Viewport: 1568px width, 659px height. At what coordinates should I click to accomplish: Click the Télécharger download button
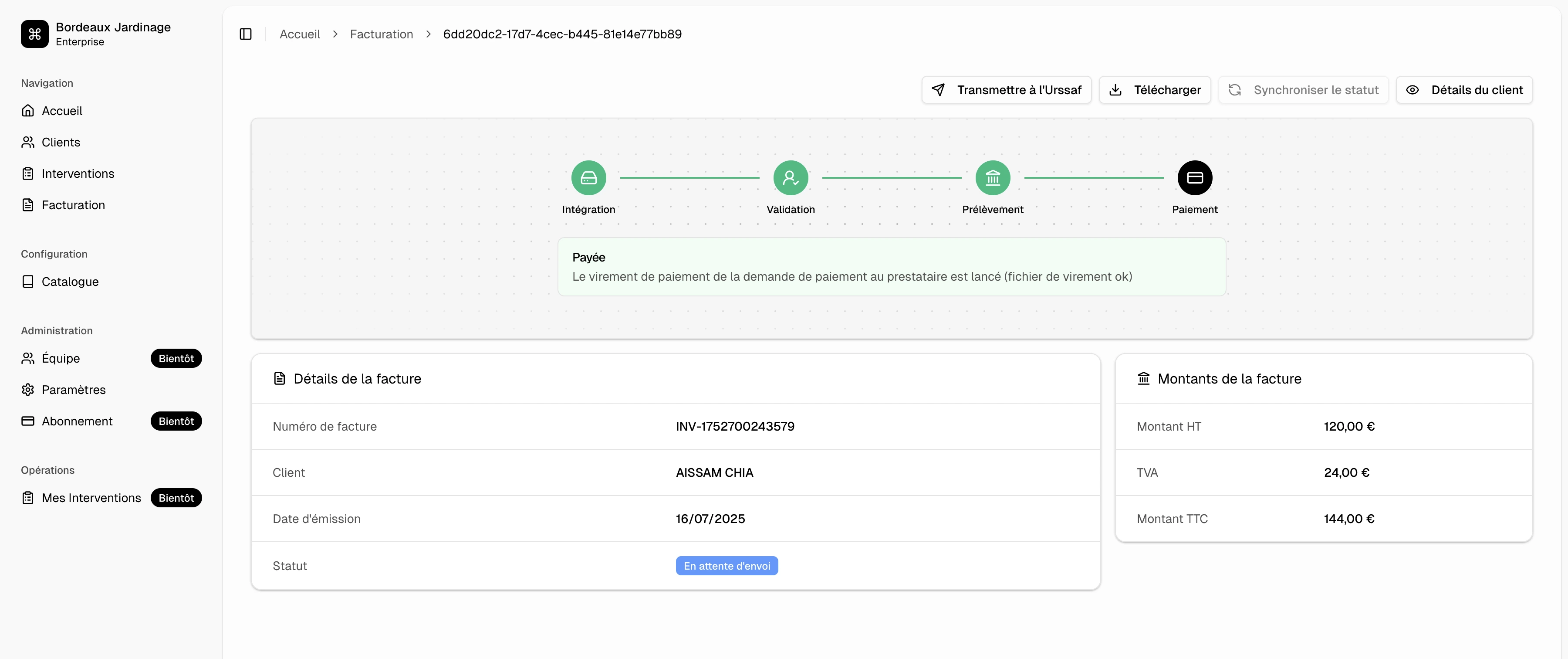tap(1154, 89)
